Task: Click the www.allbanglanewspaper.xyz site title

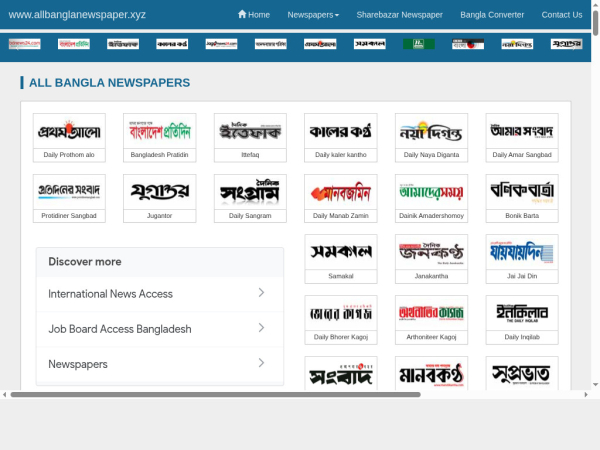Action: click(x=77, y=15)
